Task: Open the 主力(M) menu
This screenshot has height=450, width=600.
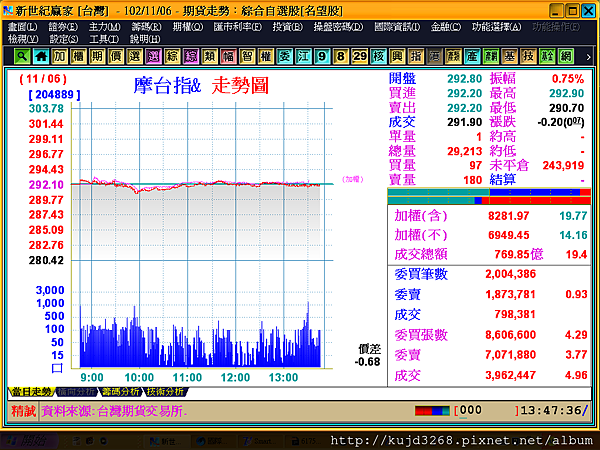Action: [x=104, y=27]
